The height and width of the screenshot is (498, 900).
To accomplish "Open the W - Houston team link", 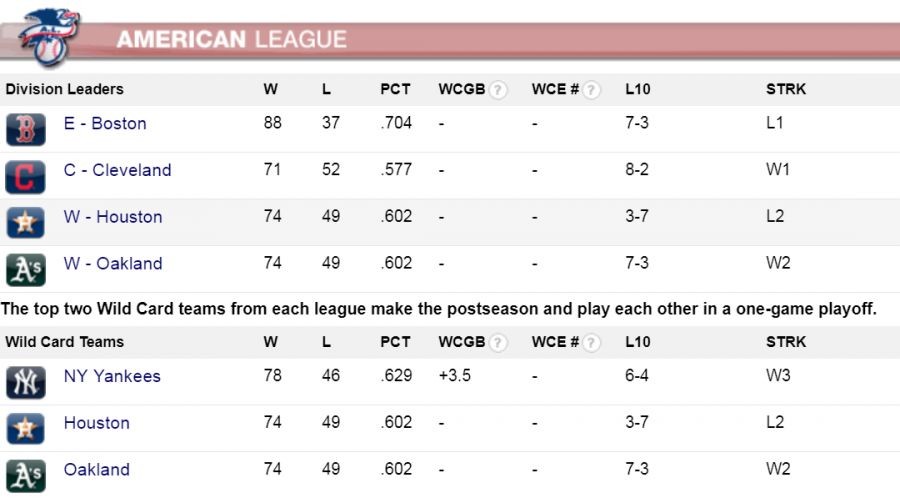I will [x=113, y=217].
